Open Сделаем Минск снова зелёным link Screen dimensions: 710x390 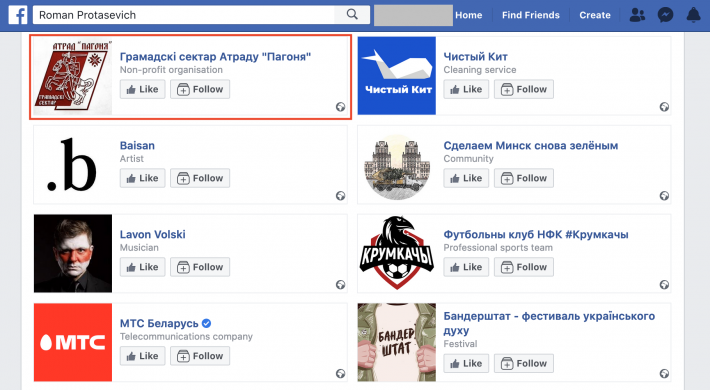pos(531,145)
